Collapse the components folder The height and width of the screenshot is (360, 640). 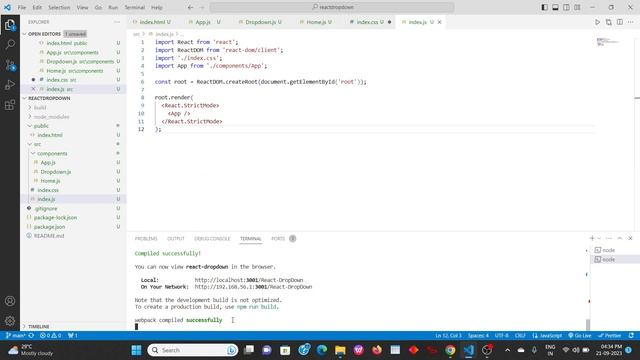[x=52, y=153]
